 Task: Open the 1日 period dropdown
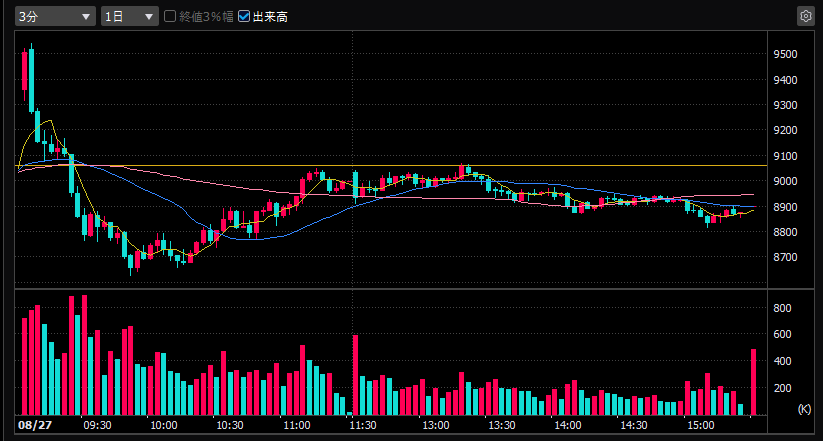point(130,16)
